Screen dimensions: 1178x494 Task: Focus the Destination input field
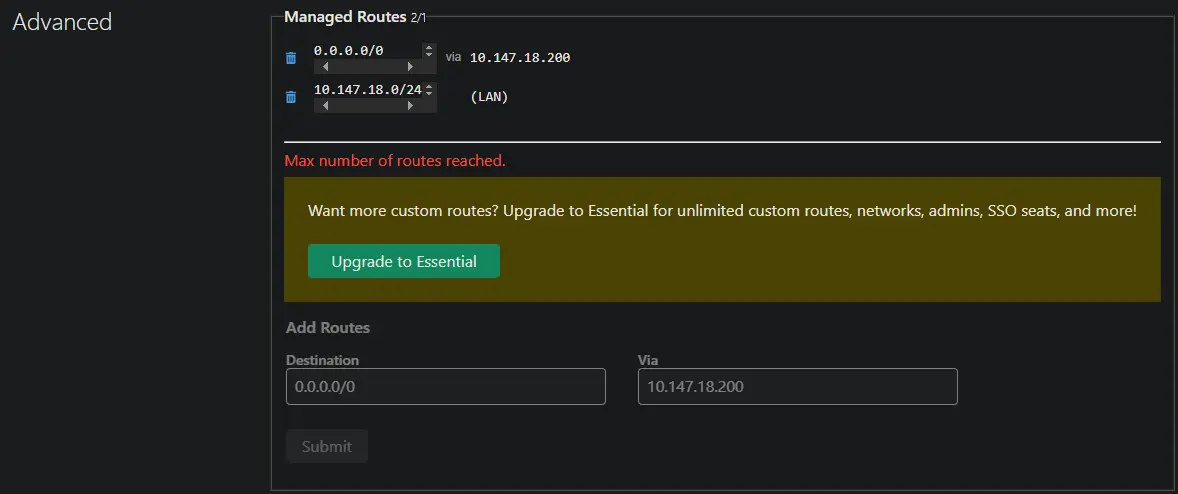446,387
